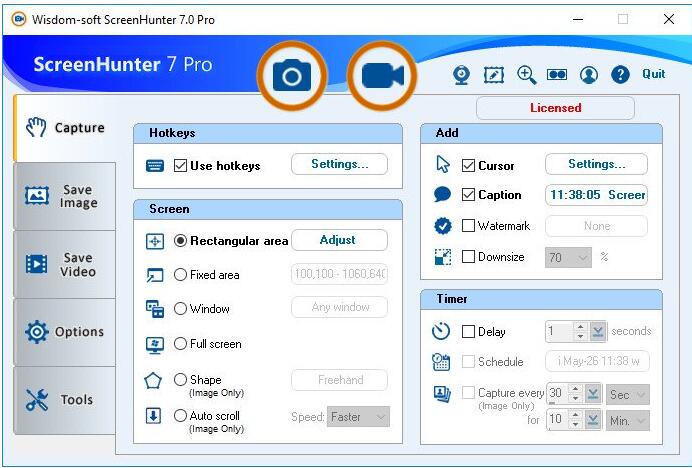The width and height of the screenshot is (692, 468).
Task: Click the Caption text field
Action: [x=597, y=195]
